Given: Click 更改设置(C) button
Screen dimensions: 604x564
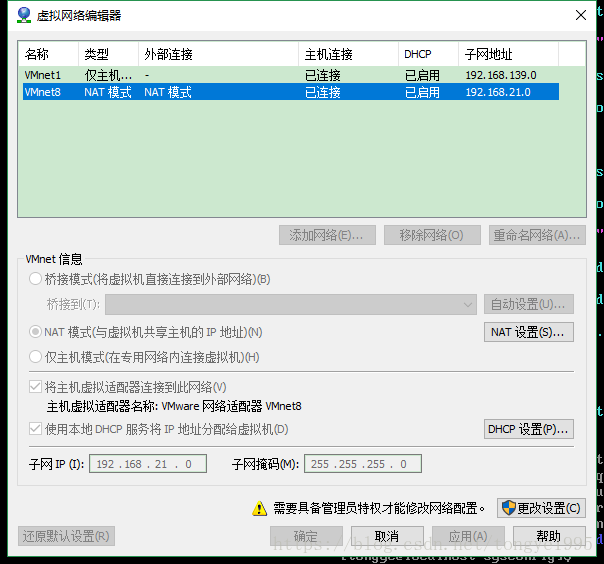Looking at the screenshot, I should (541, 508).
